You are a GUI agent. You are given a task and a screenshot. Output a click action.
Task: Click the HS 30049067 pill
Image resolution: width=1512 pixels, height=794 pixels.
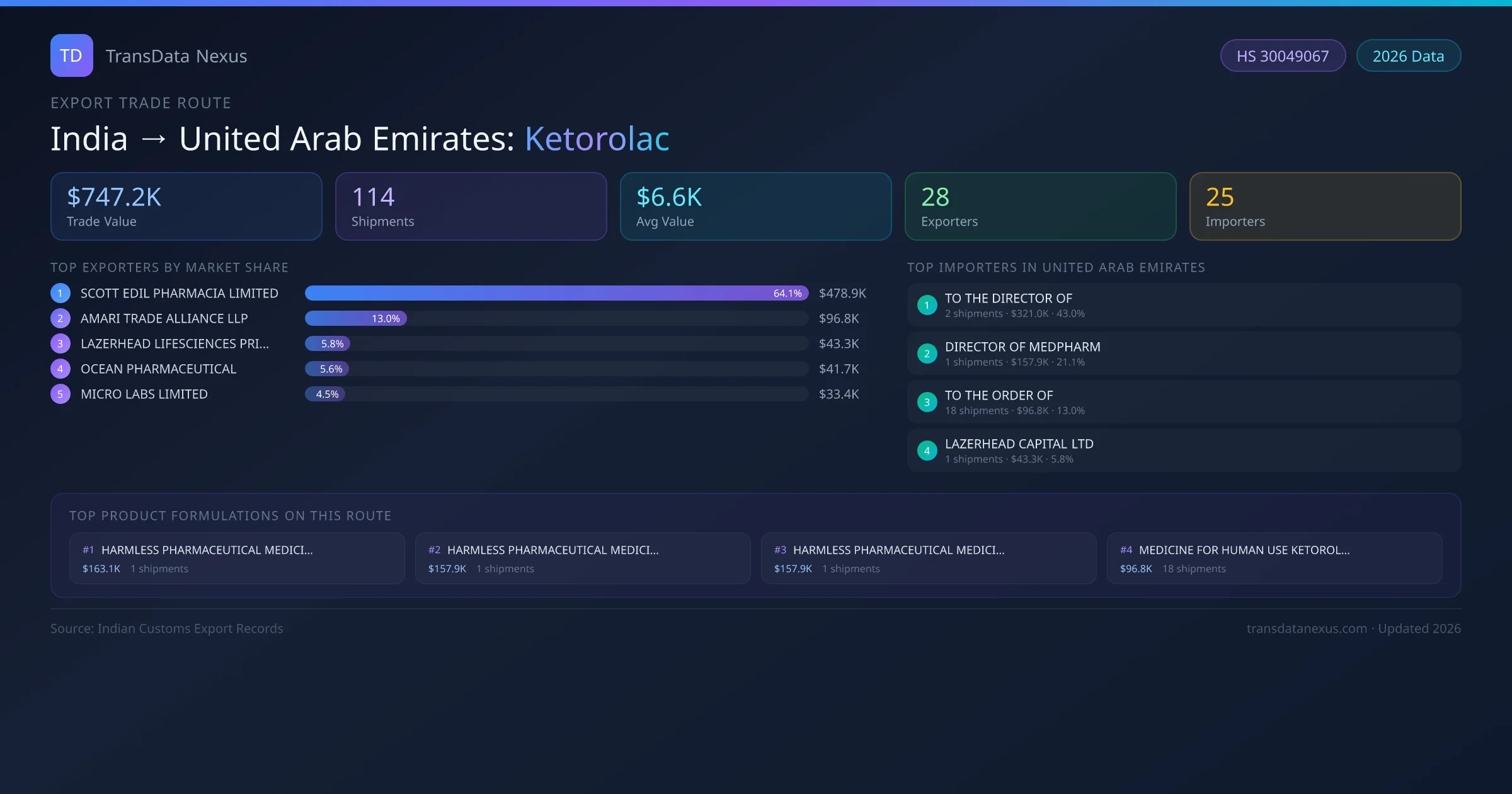tap(1282, 56)
